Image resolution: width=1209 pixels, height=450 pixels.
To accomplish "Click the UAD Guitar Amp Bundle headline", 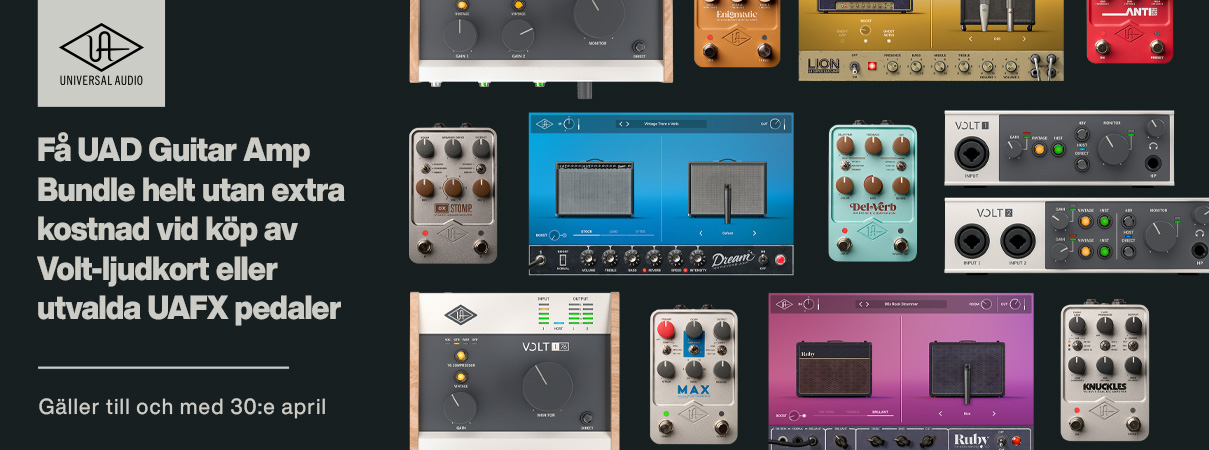I will [x=190, y=231].
